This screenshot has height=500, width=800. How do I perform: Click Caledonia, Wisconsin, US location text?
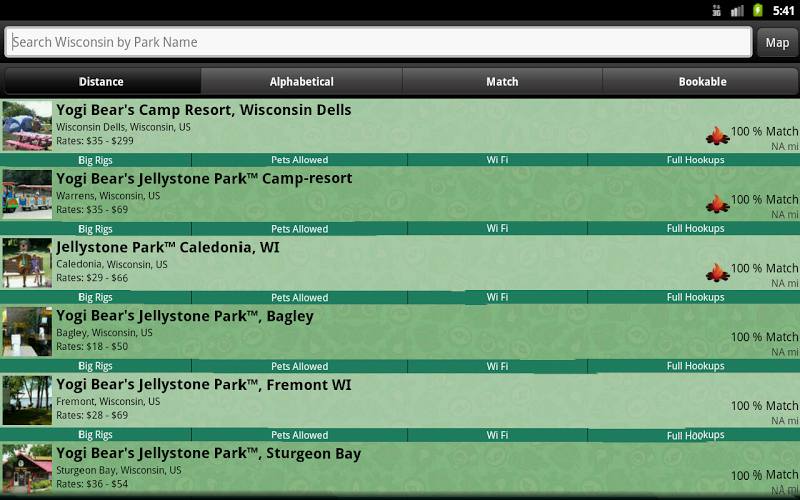(x=112, y=264)
